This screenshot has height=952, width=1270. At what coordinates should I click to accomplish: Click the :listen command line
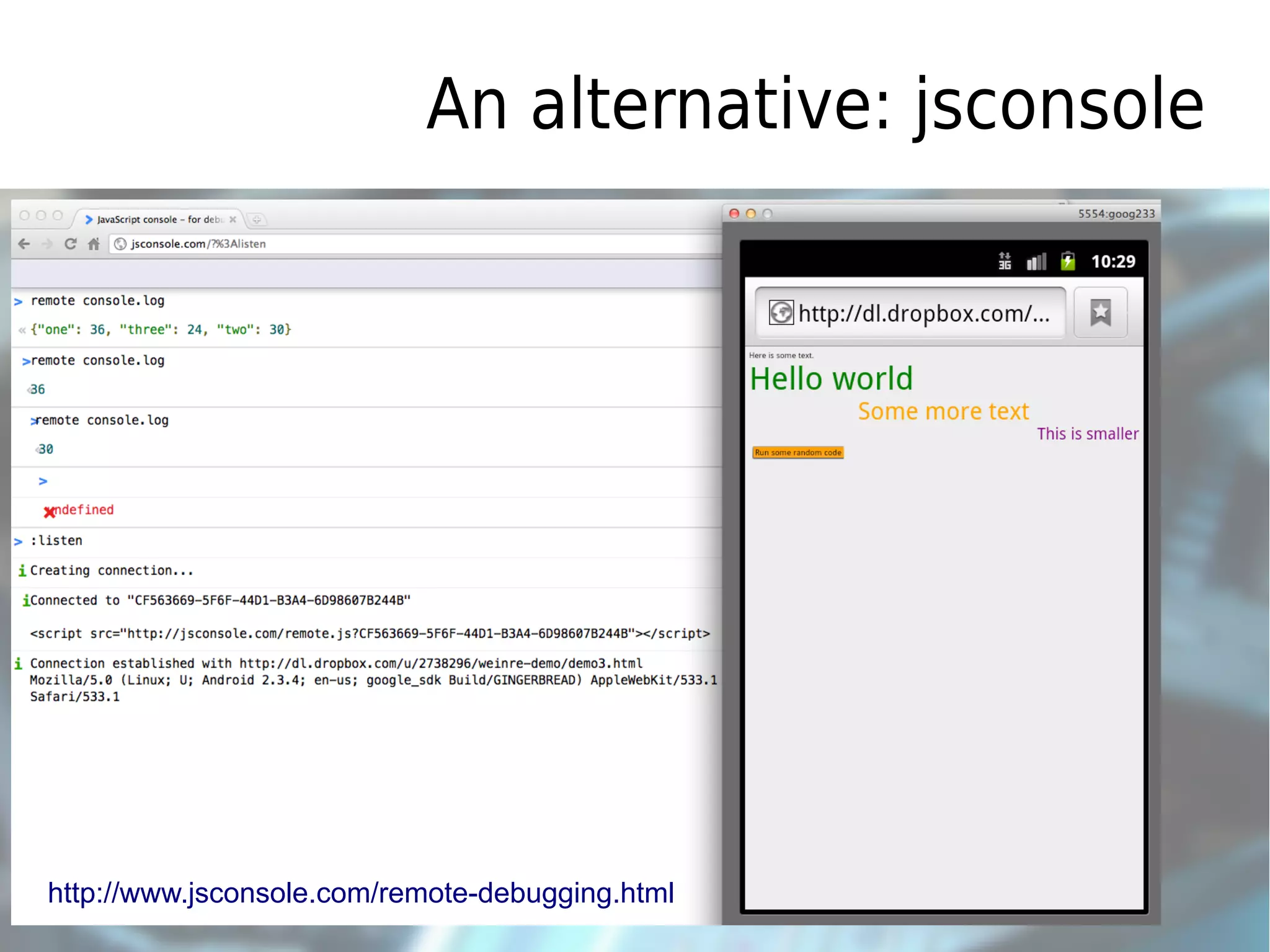coord(56,541)
